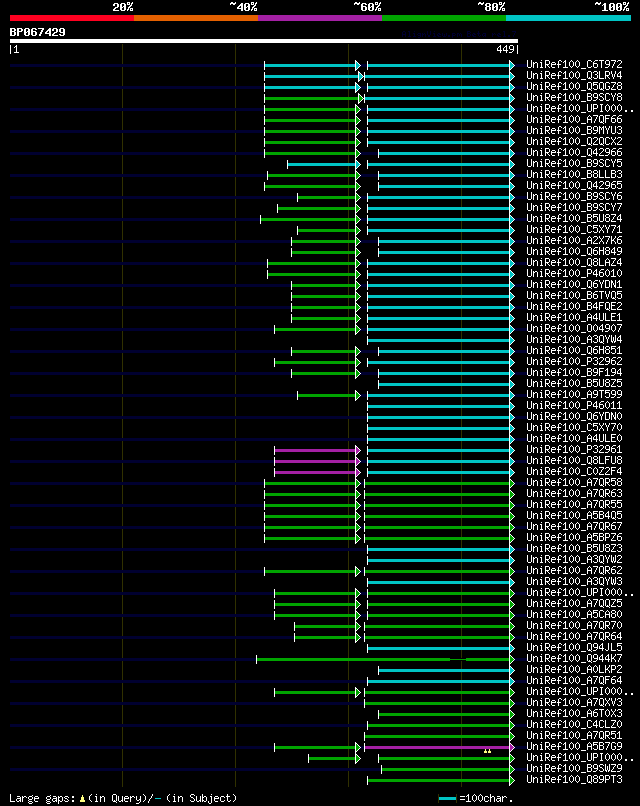Select the UniRef100_B6TVQ5 label

tap(574, 296)
